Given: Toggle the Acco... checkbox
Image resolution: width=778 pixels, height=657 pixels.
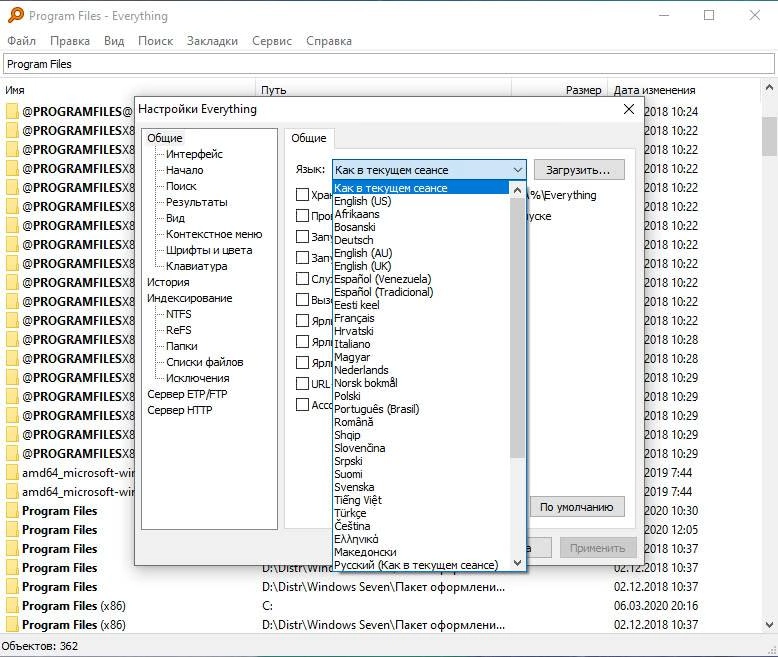Looking at the screenshot, I should [x=302, y=404].
